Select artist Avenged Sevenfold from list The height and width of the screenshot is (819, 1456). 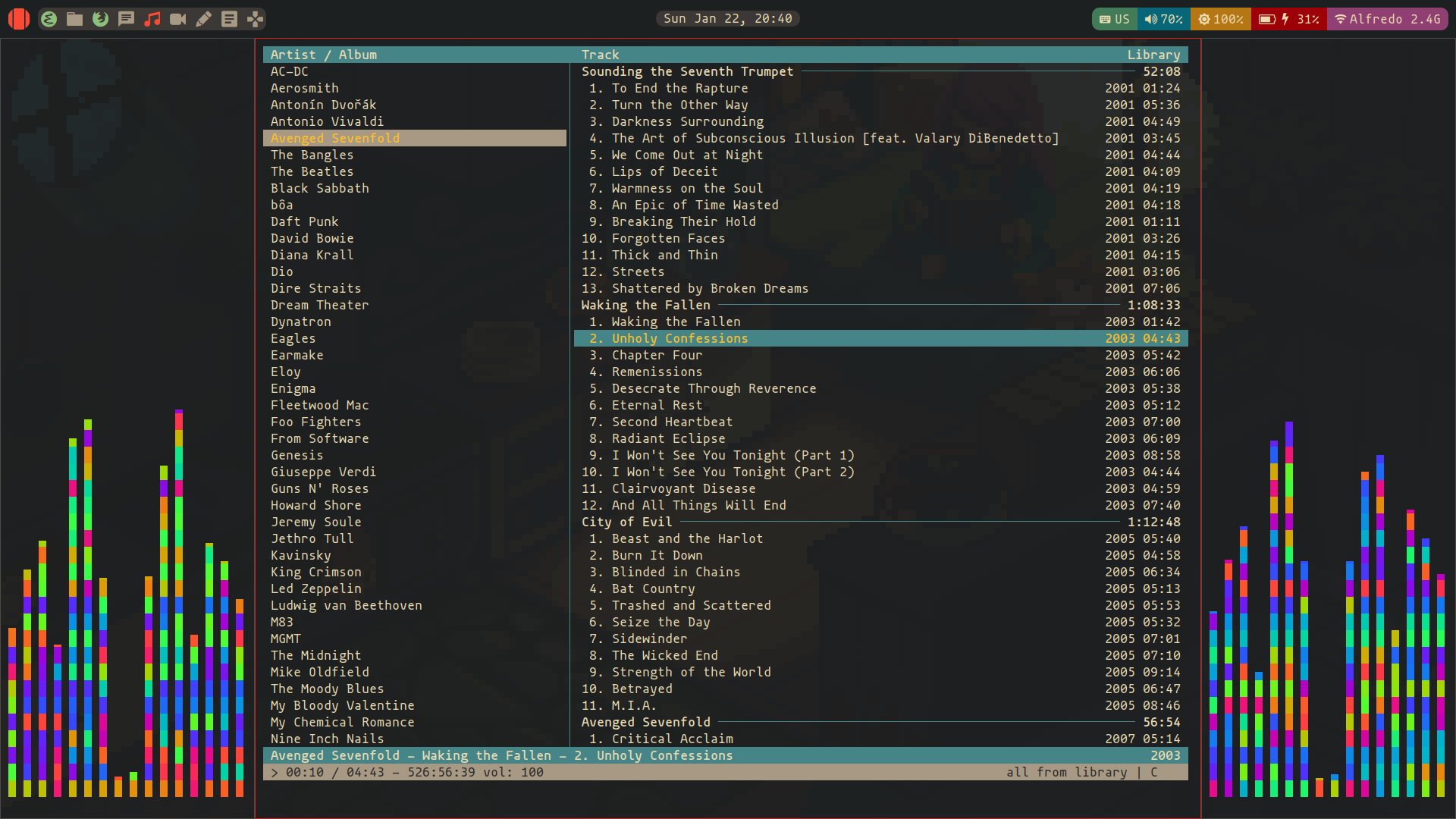(335, 138)
